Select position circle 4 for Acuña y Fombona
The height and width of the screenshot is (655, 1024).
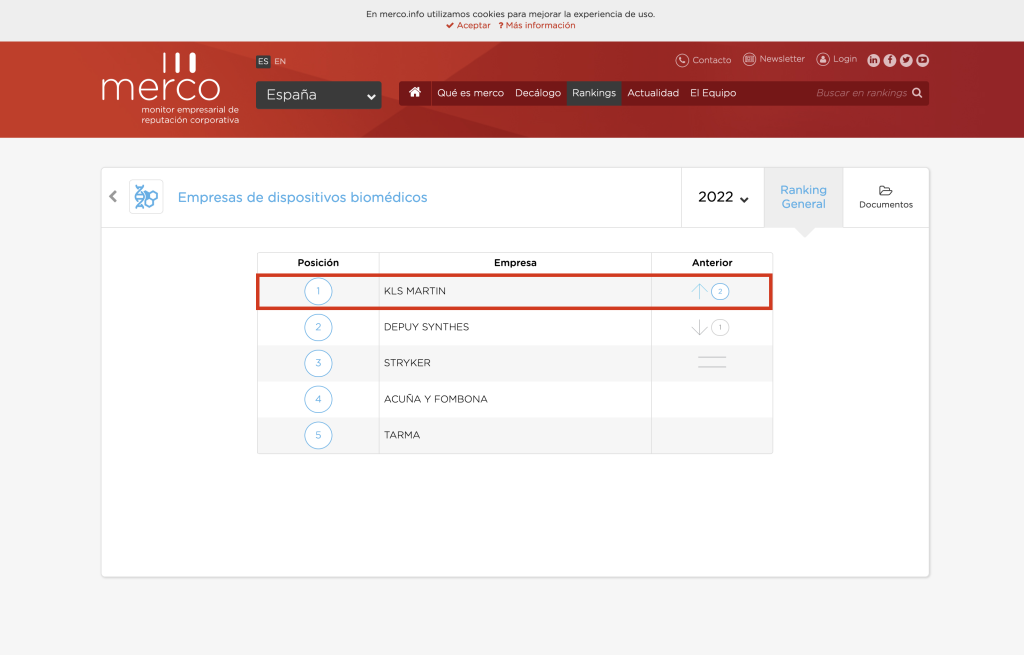[x=318, y=399]
